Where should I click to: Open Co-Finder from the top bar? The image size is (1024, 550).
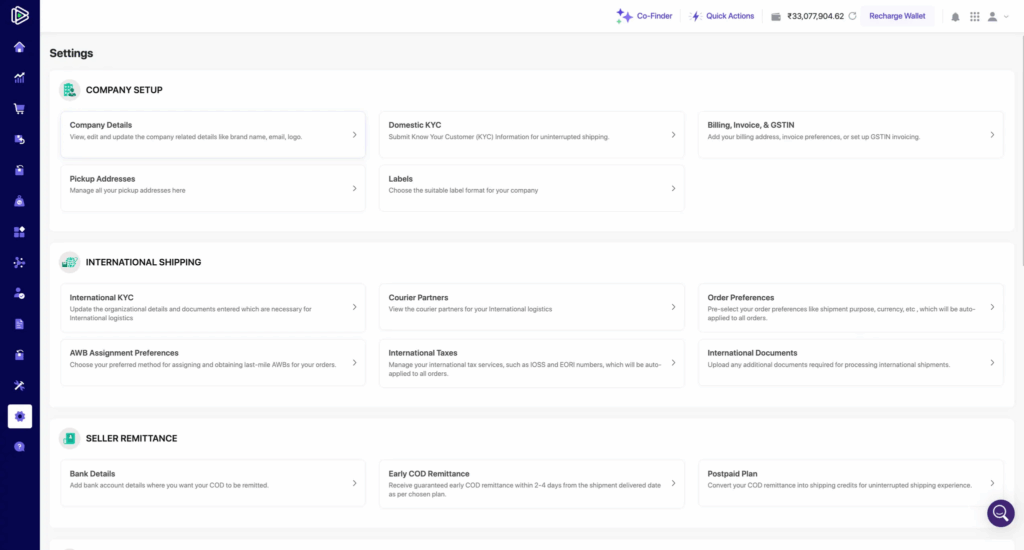tap(645, 17)
